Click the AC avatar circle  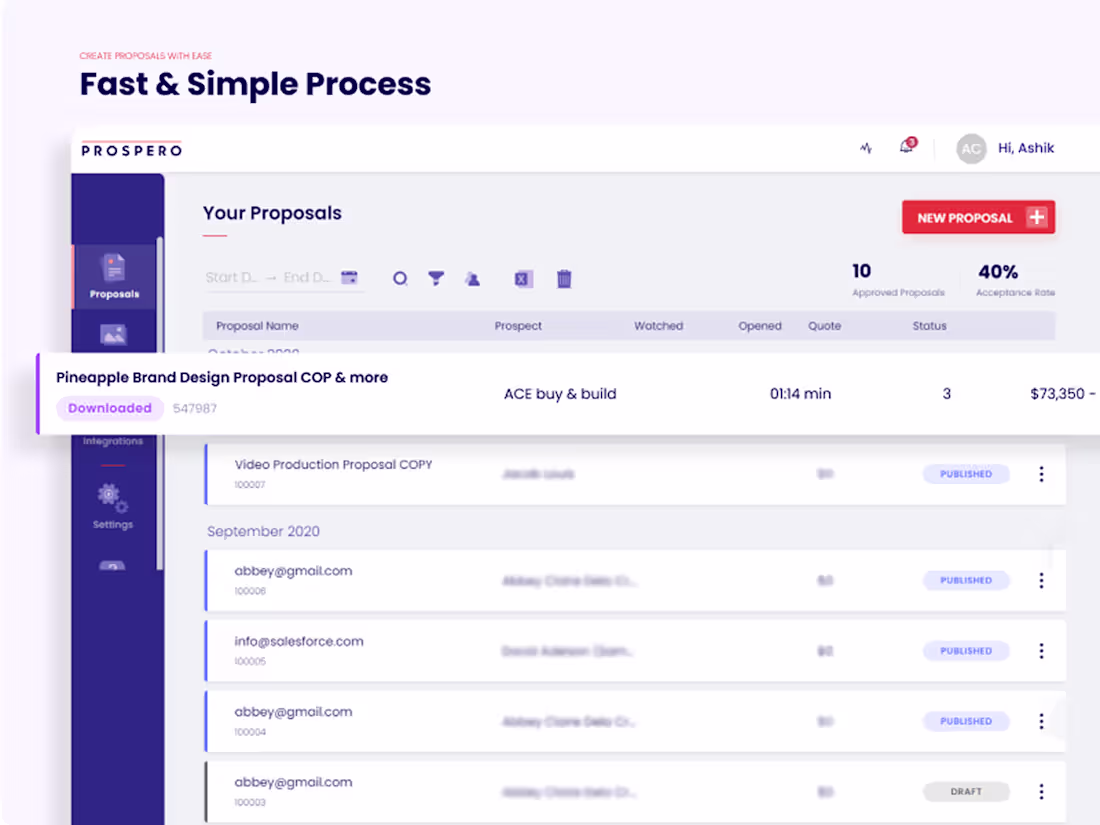(x=971, y=148)
